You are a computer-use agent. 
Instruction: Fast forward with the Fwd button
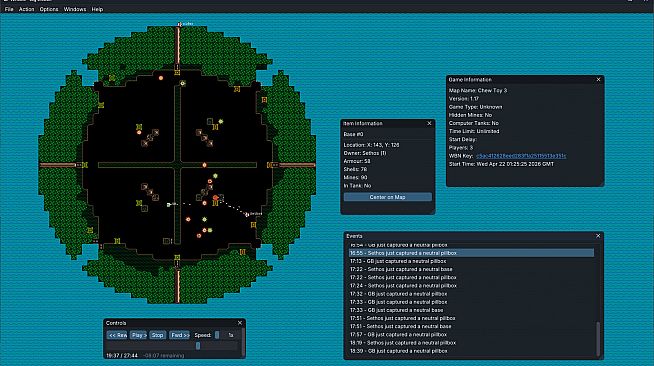point(180,335)
